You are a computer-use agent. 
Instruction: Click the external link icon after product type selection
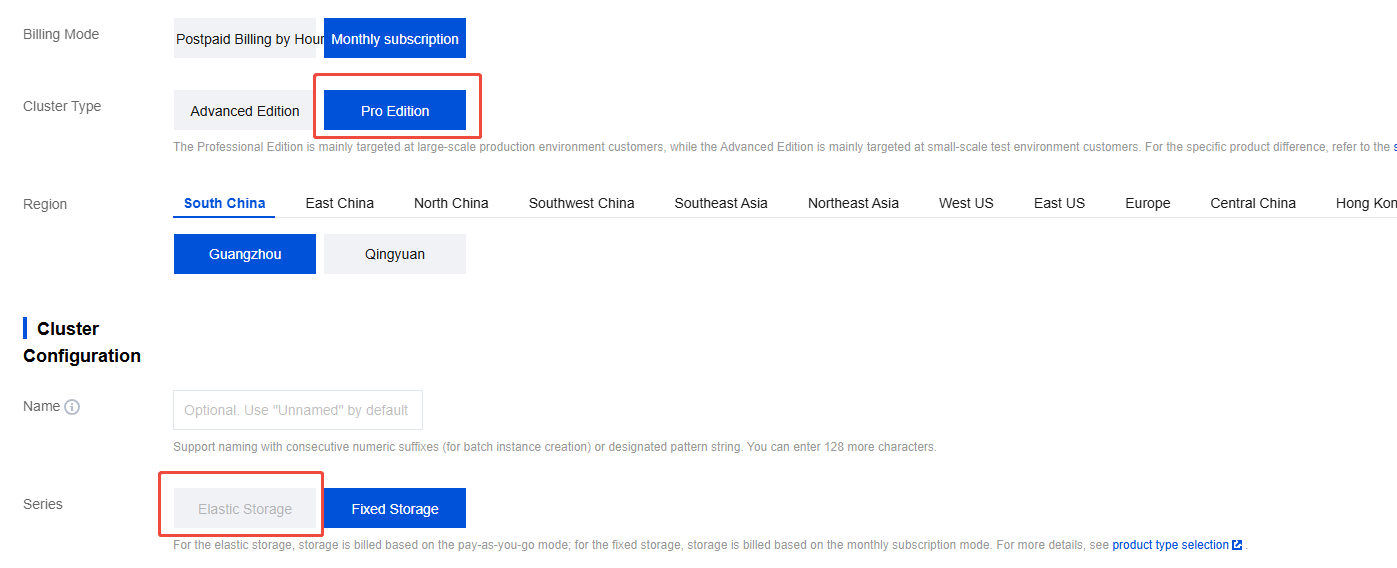tap(1237, 545)
